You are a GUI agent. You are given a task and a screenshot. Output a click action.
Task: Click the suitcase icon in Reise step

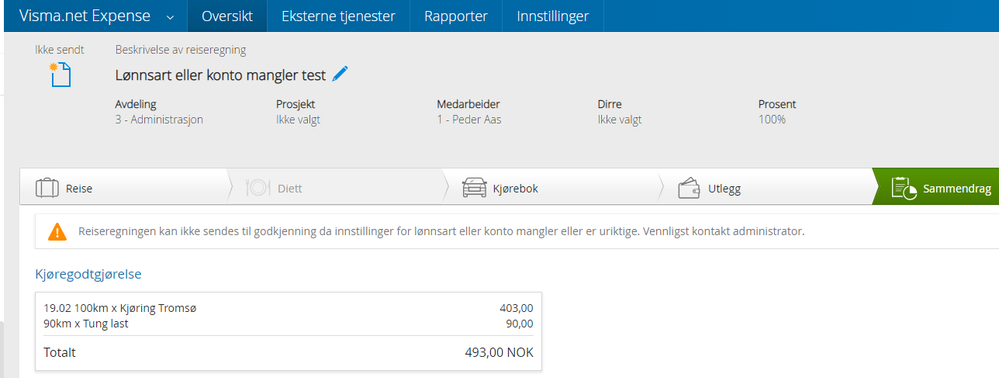pos(47,189)
